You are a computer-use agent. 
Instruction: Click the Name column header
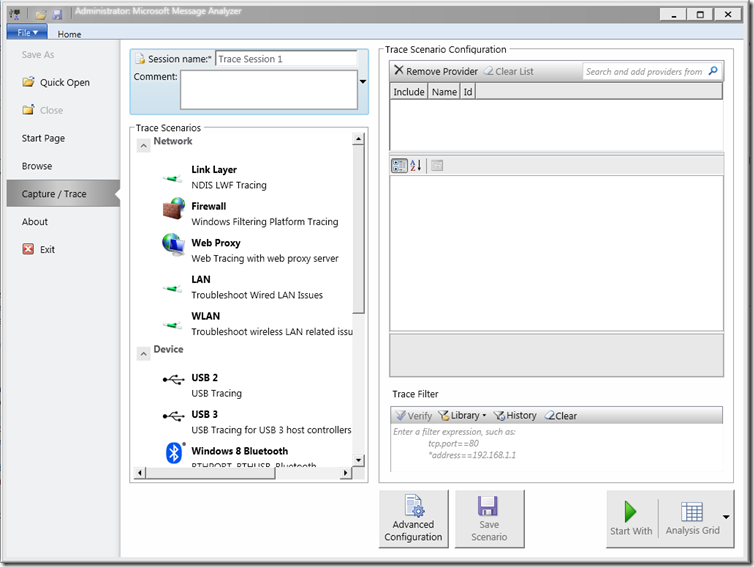(x=444, y=91)
